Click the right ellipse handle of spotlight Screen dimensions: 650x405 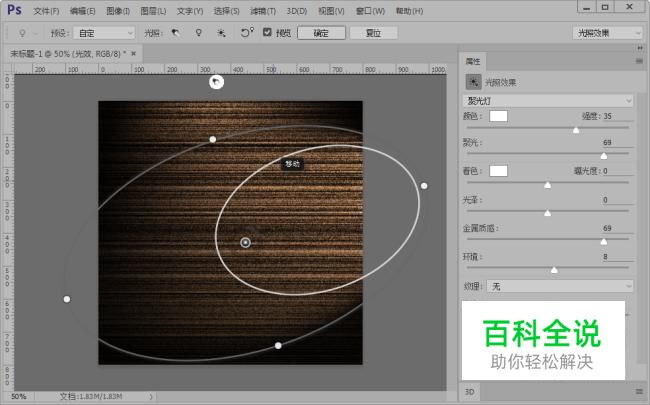[x=424, y=186]
